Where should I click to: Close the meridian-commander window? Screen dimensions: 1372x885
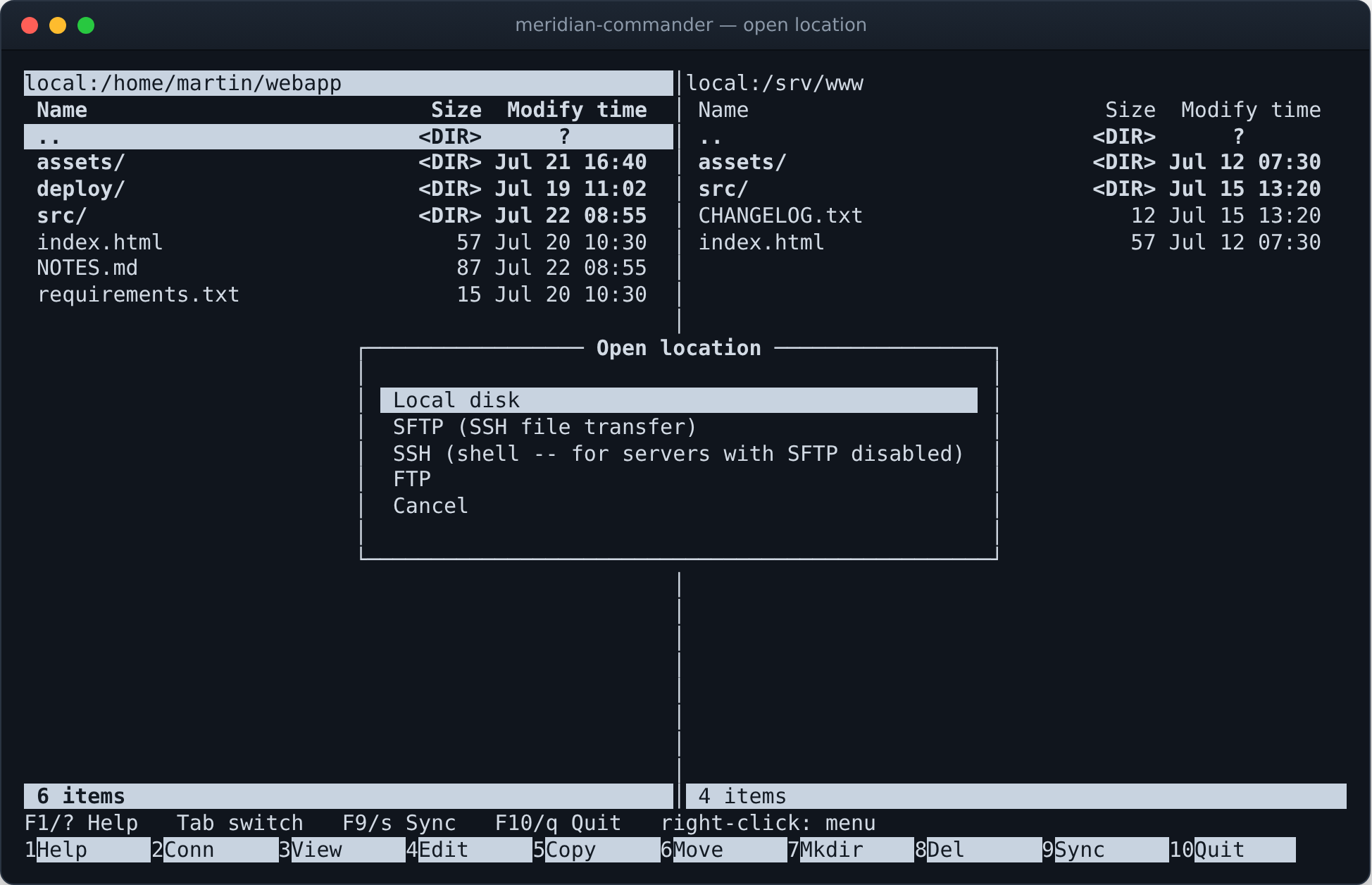pos(30,25)
